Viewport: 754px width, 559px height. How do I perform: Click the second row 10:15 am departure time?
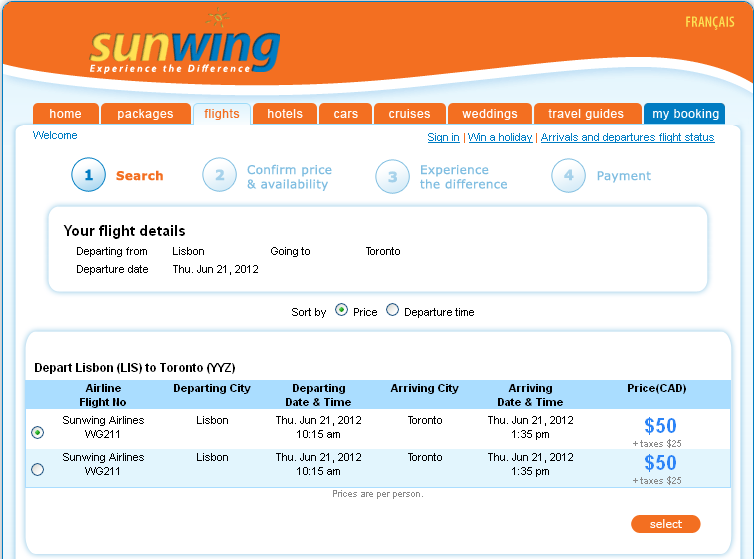[318, 471]
